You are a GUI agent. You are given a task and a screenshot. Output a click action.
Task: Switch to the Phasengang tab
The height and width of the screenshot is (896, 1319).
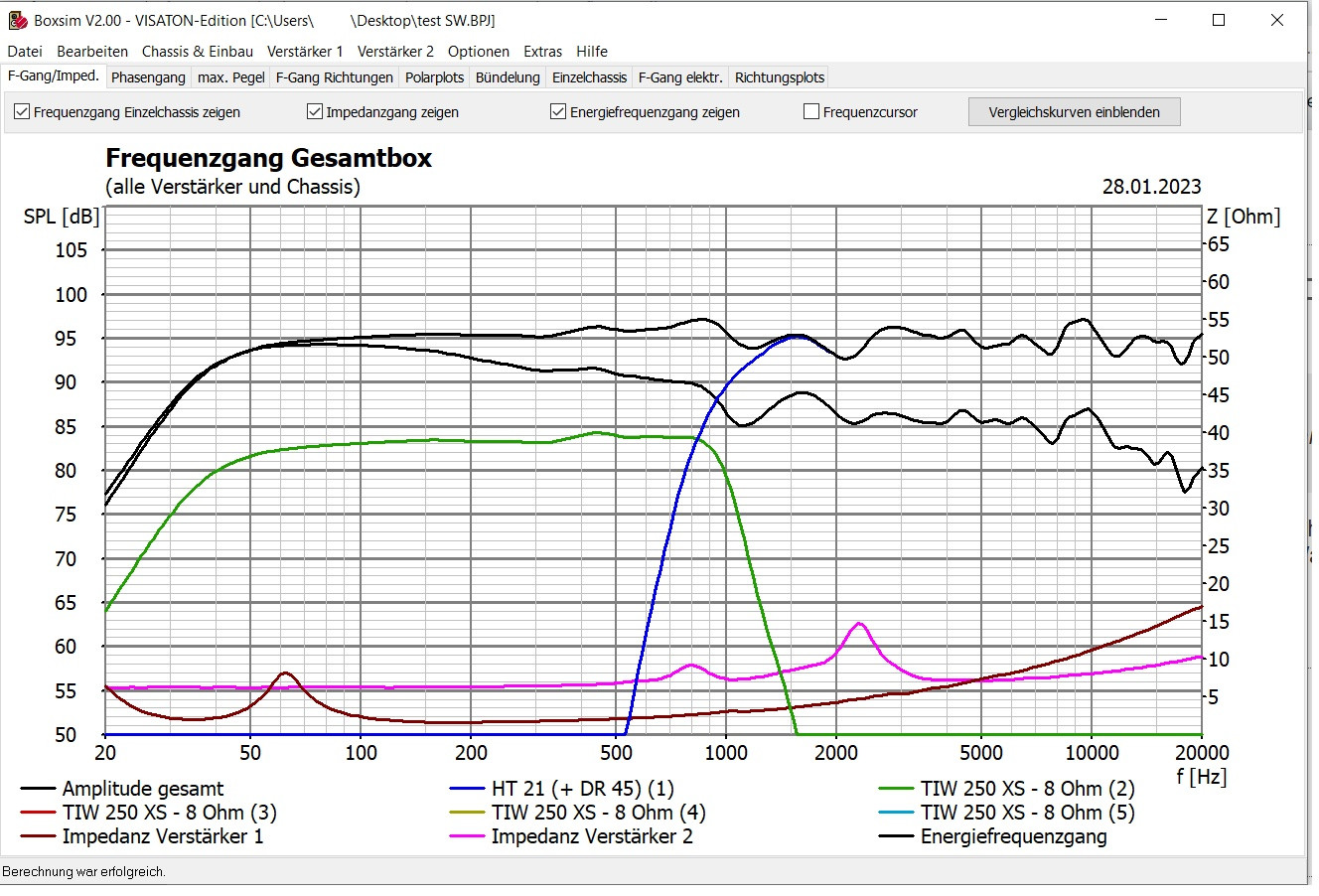[148, 77]
